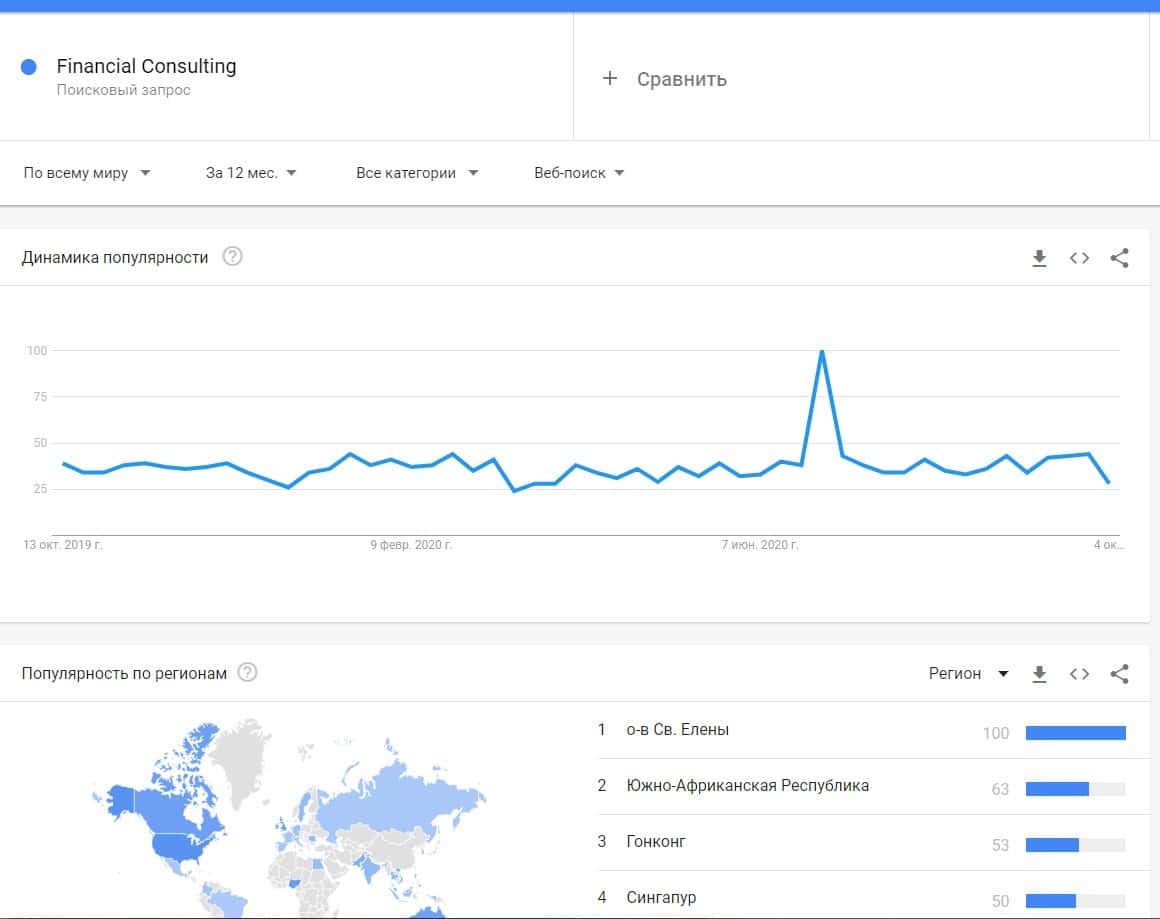Open help tooltip for Динамика популярности
The height and width of the screenshot is (919, 1160).
click(x=233, y=257)
